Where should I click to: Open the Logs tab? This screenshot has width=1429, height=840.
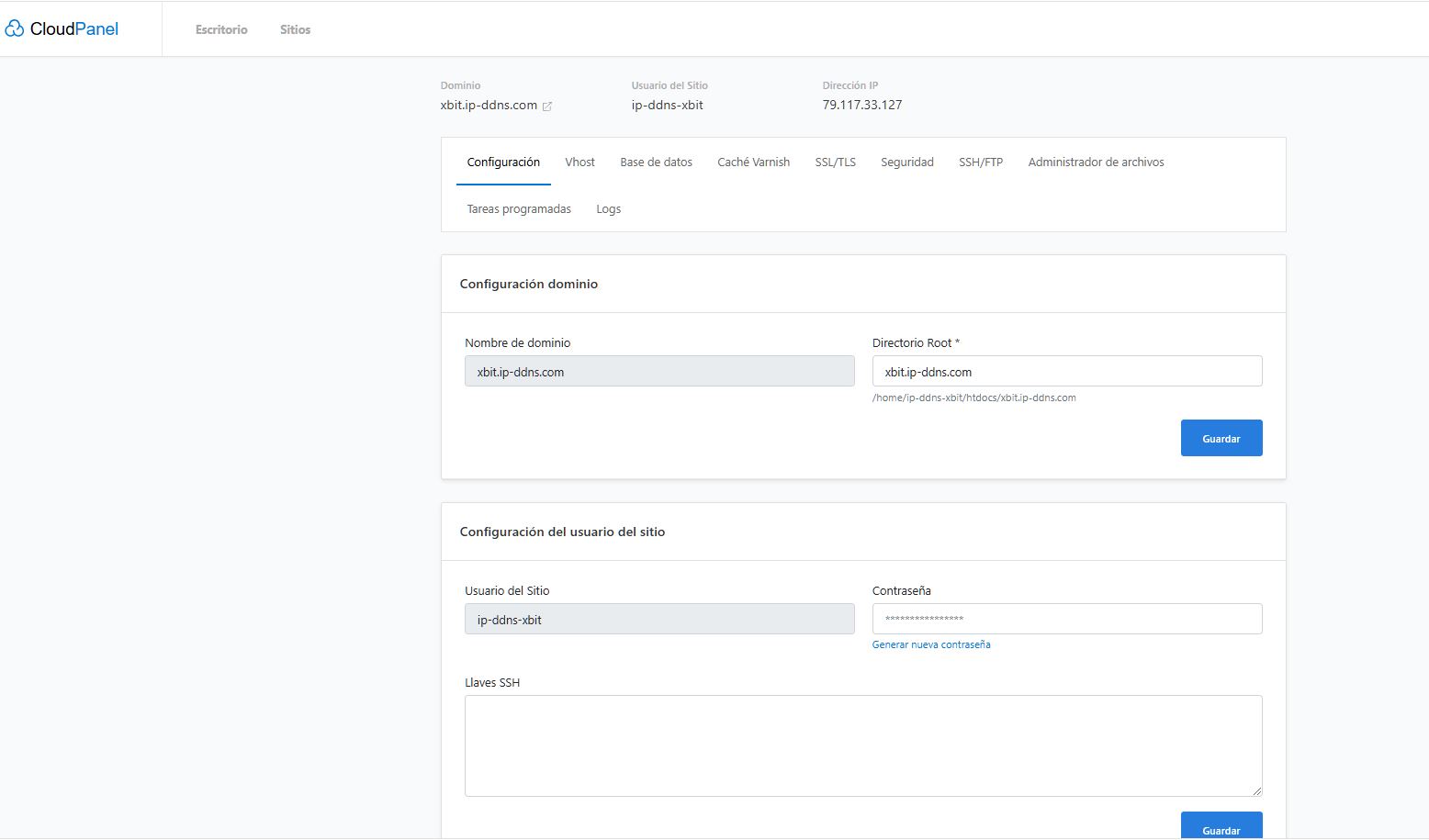coord(608,209)
